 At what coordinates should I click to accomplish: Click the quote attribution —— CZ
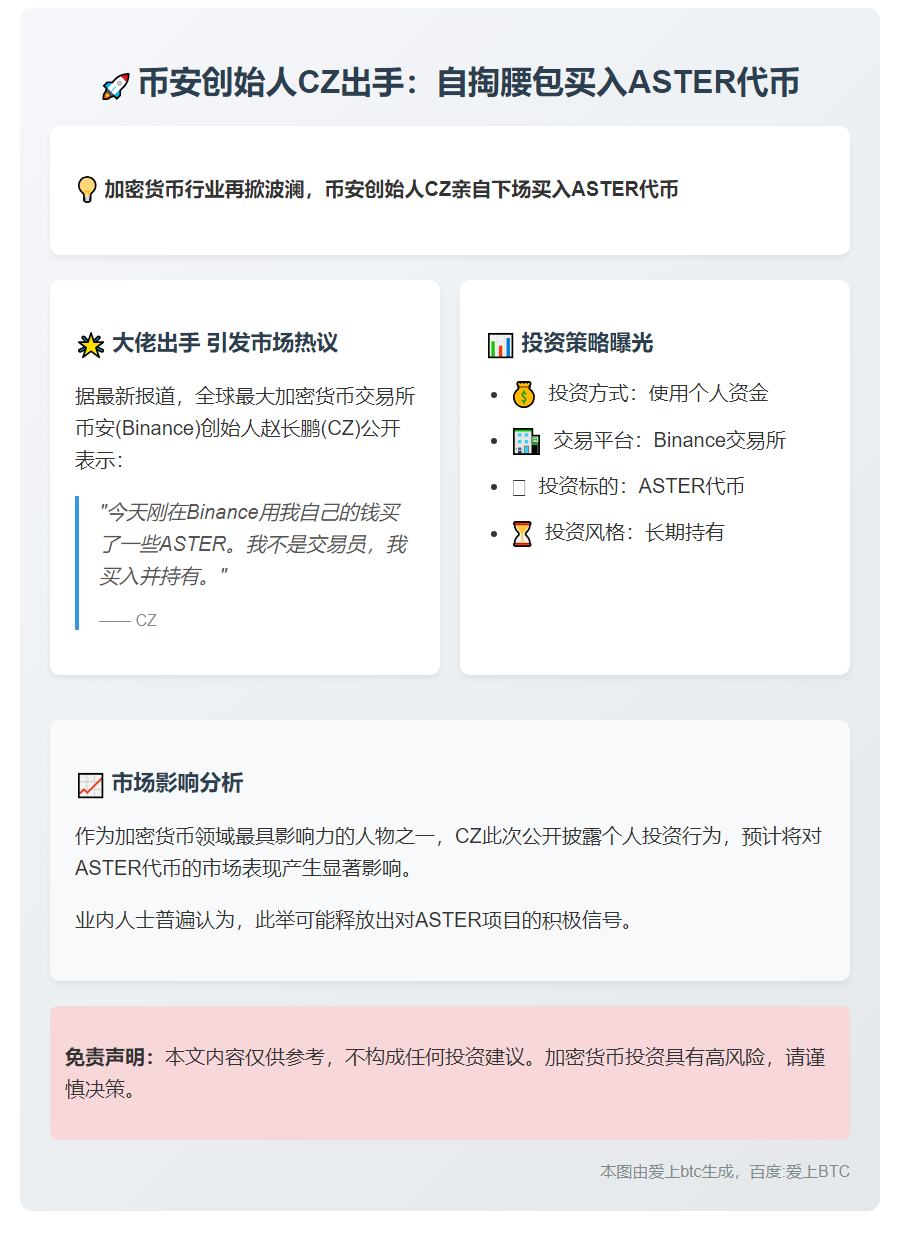[x=128, y=621]
